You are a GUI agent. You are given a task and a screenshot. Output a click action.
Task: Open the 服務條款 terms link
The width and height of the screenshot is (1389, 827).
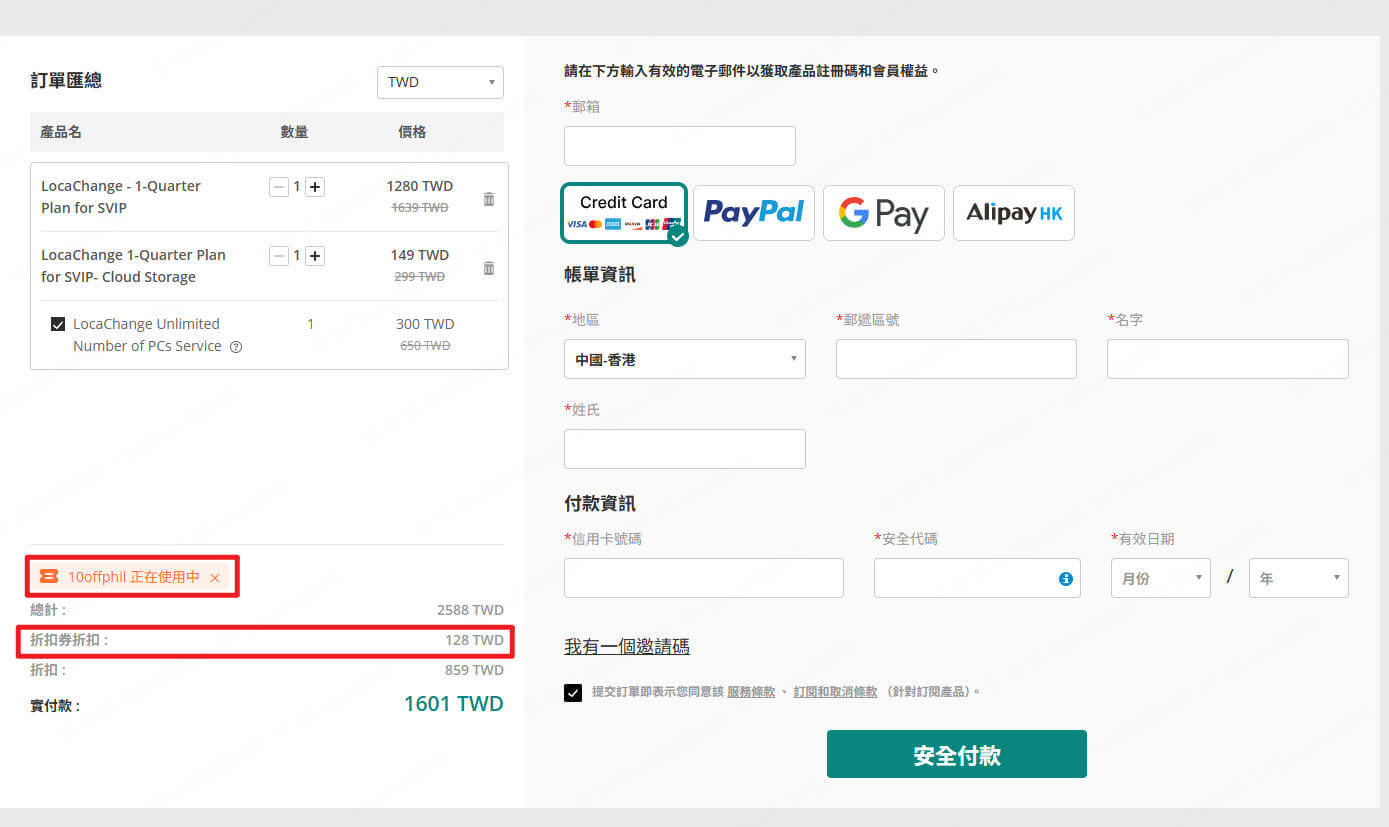coord(751,692)
